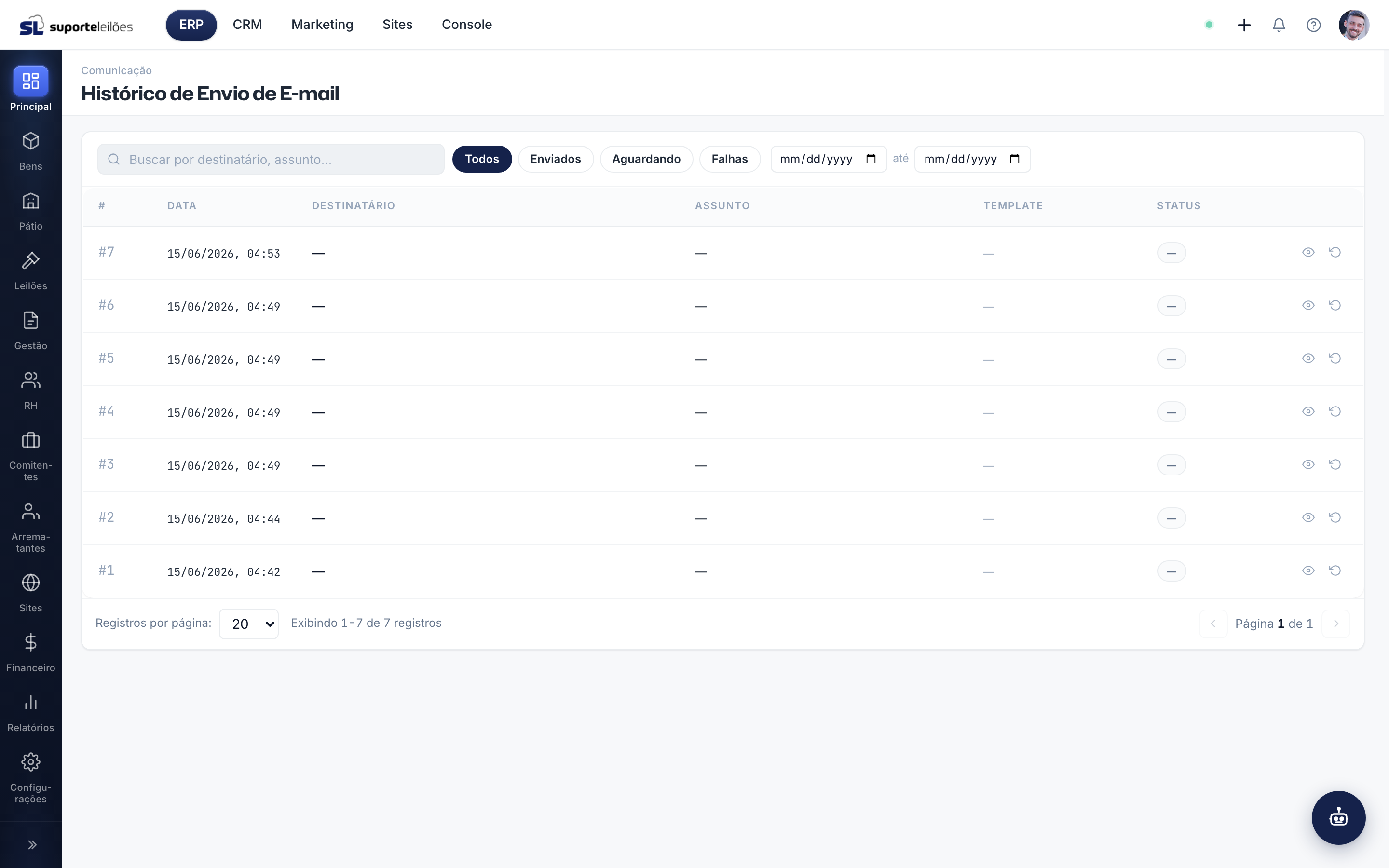Filter by Falhas emails
Viewport: 1389px width, 868px height.
click(730, 159)
